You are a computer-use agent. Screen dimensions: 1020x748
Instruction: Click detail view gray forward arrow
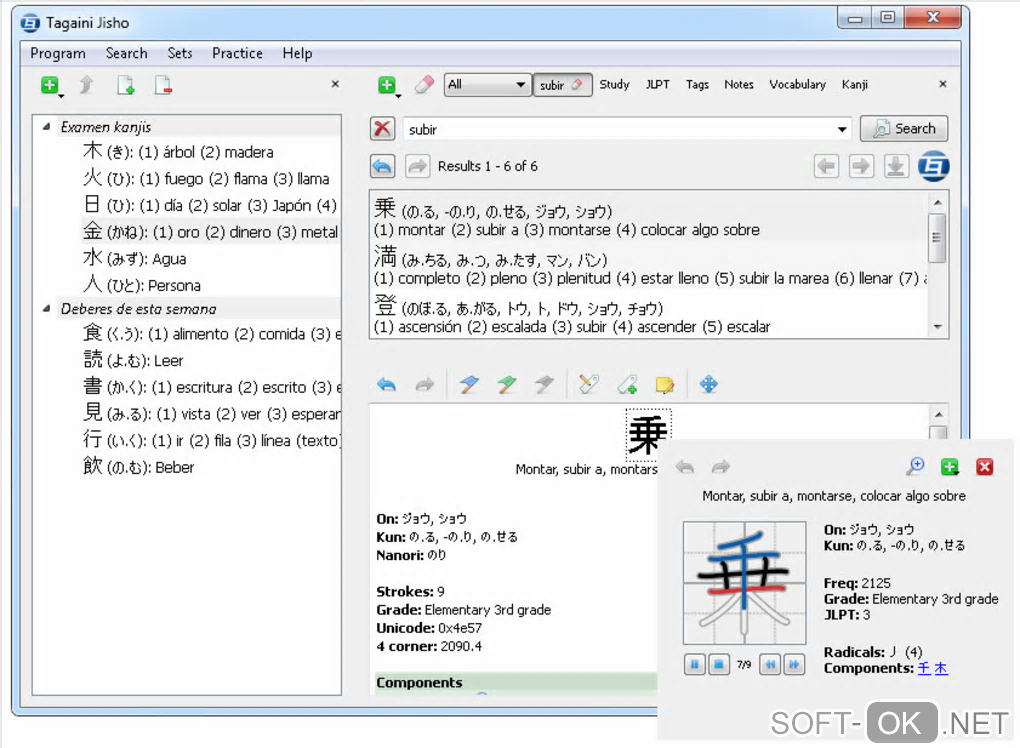pyautogui.click(x=424, y=385)
